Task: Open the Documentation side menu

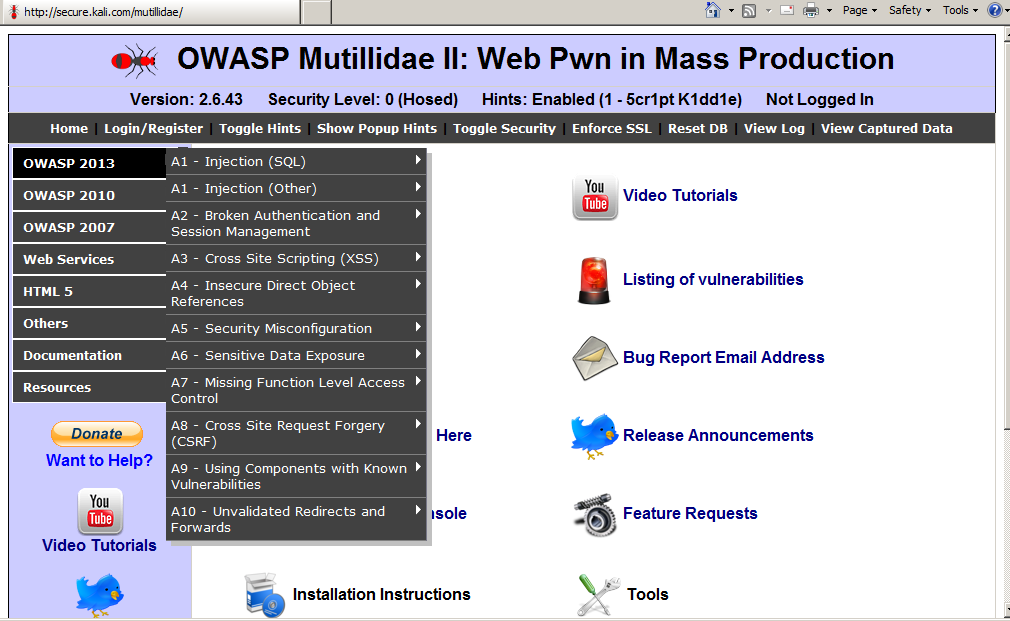Action: tap(89, 356)
